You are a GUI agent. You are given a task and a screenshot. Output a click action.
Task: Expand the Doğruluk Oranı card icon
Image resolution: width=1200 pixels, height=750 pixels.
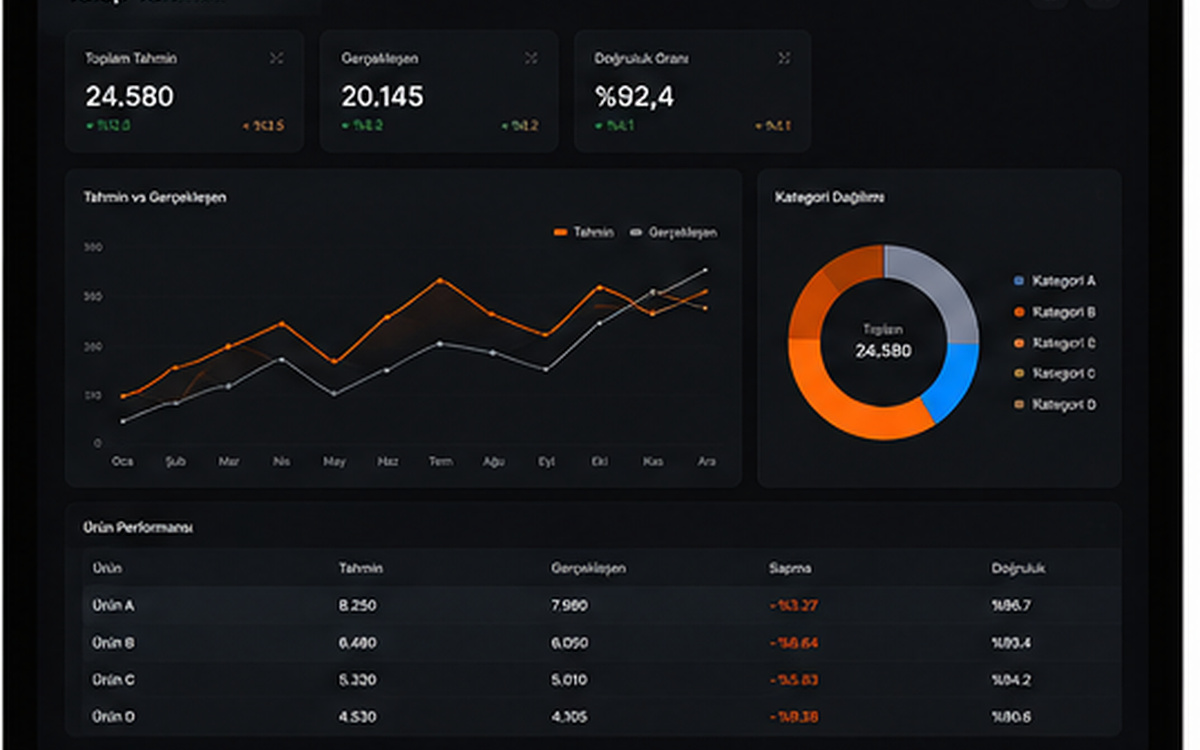tap(784, 59)
